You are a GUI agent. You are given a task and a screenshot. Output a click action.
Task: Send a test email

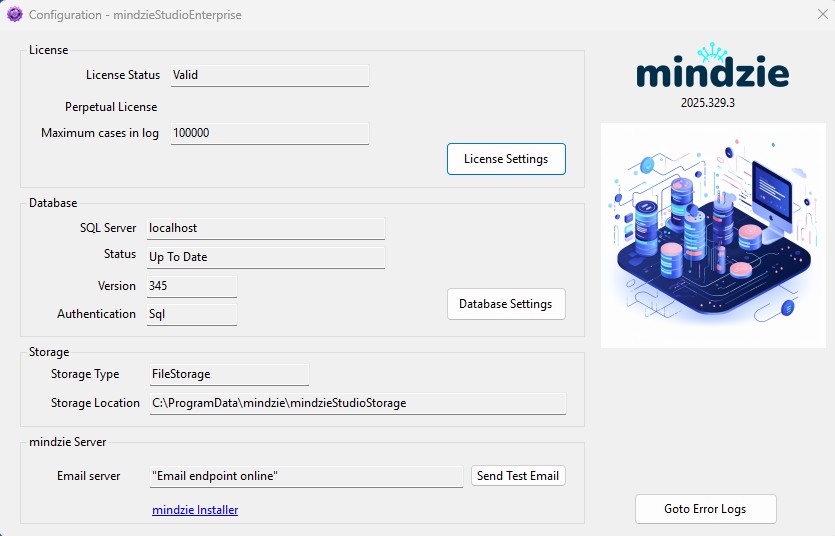pos(518,476)
